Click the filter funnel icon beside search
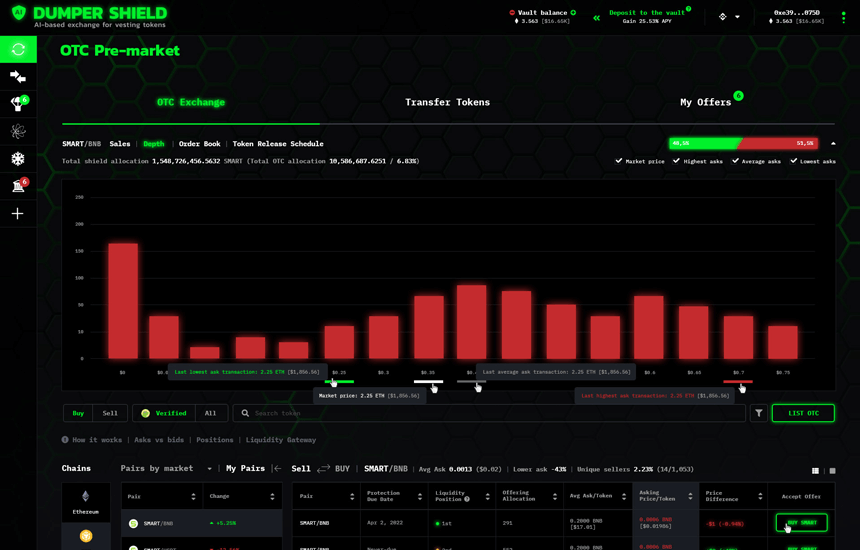 click(x=759, y=413)
